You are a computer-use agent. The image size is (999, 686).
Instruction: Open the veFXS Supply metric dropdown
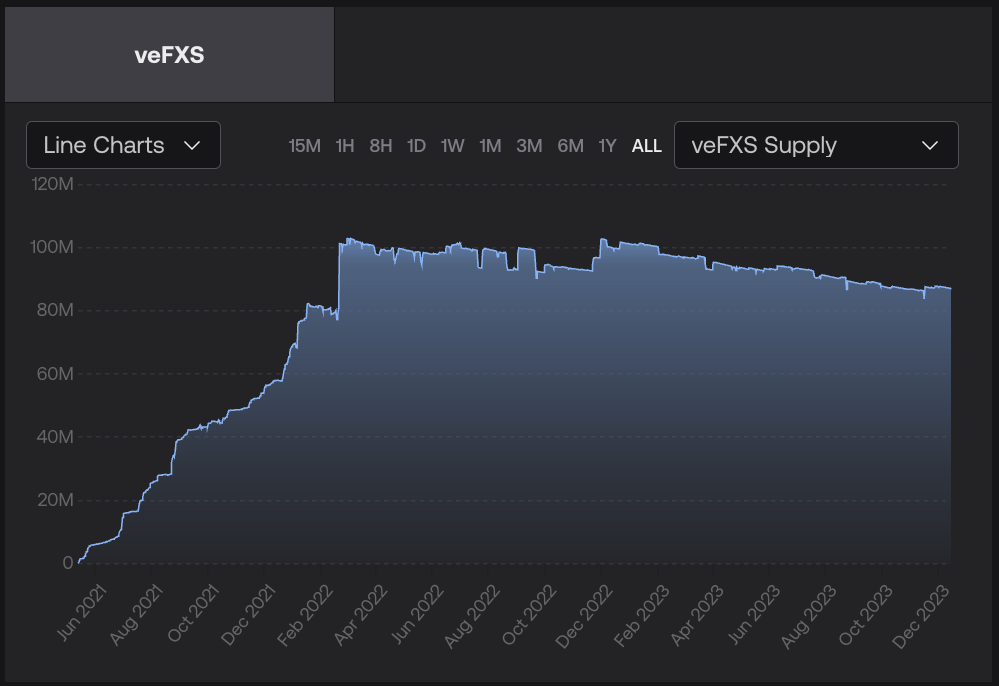coord(816,145)
